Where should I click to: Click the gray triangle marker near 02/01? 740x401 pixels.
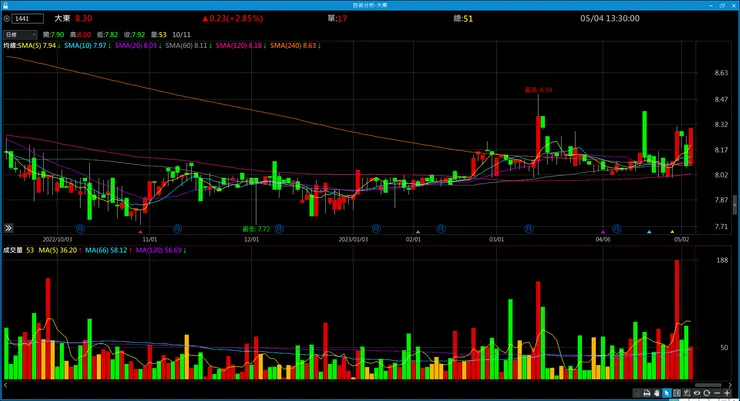[418, 232]
